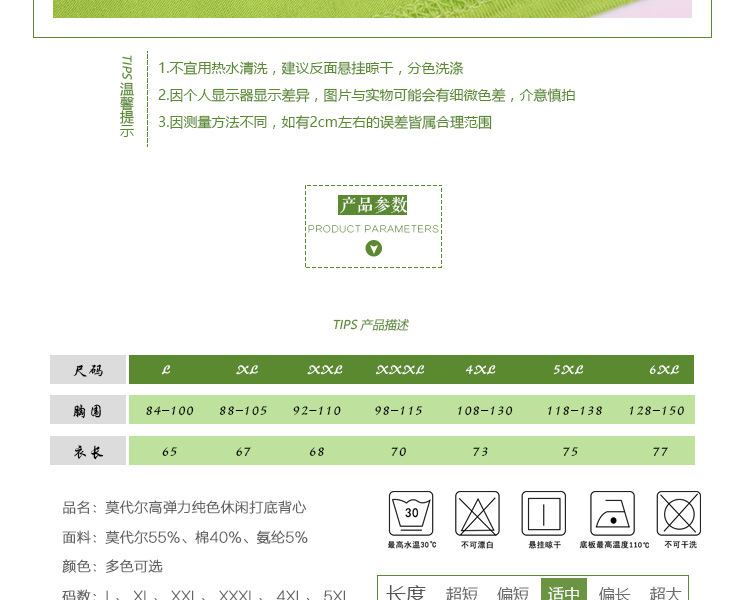The image size is (750, 600).
Task: Click the bust value 128-150
Action: [656, 411]
